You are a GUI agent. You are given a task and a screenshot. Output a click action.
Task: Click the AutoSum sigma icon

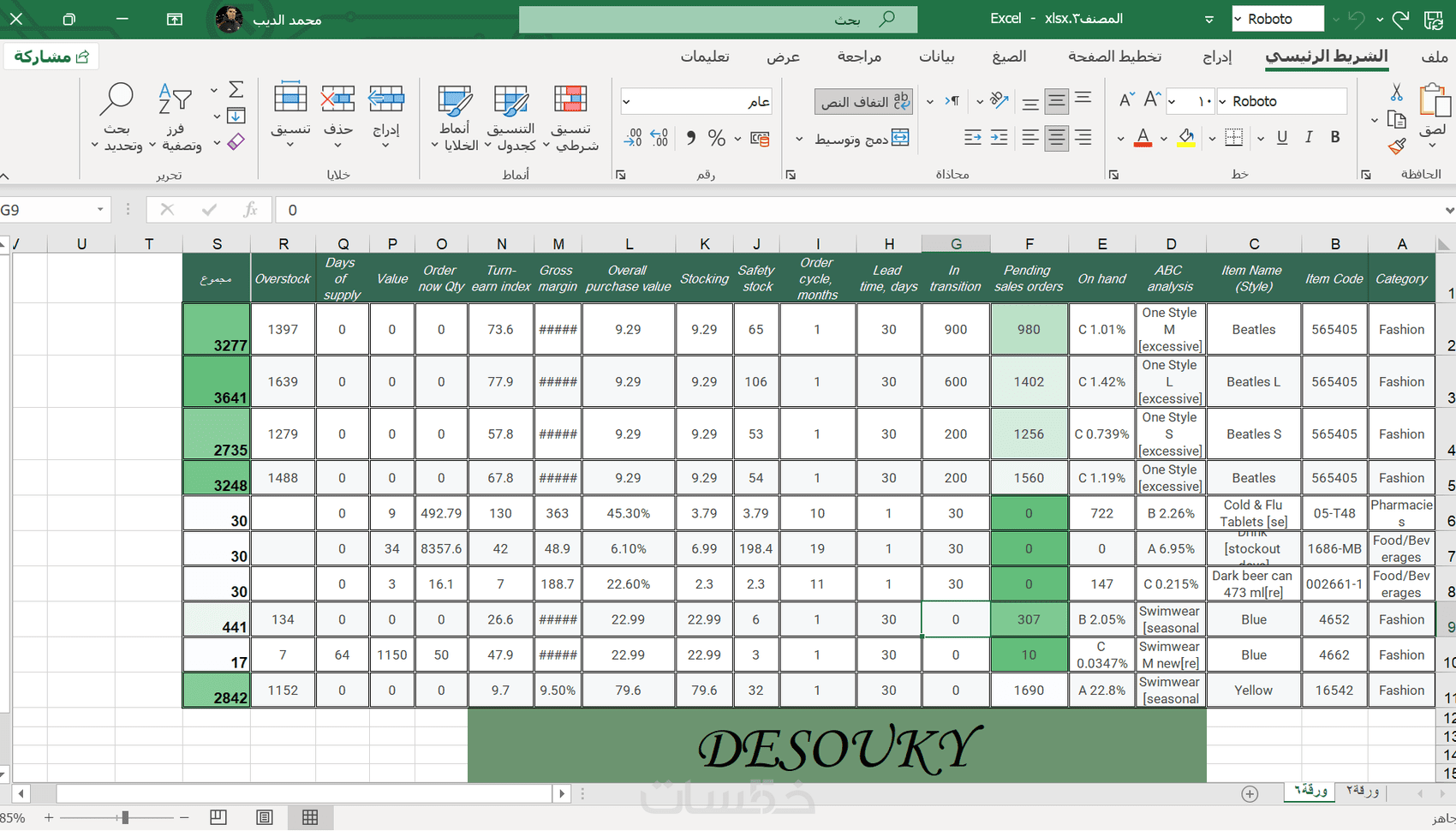236,89
